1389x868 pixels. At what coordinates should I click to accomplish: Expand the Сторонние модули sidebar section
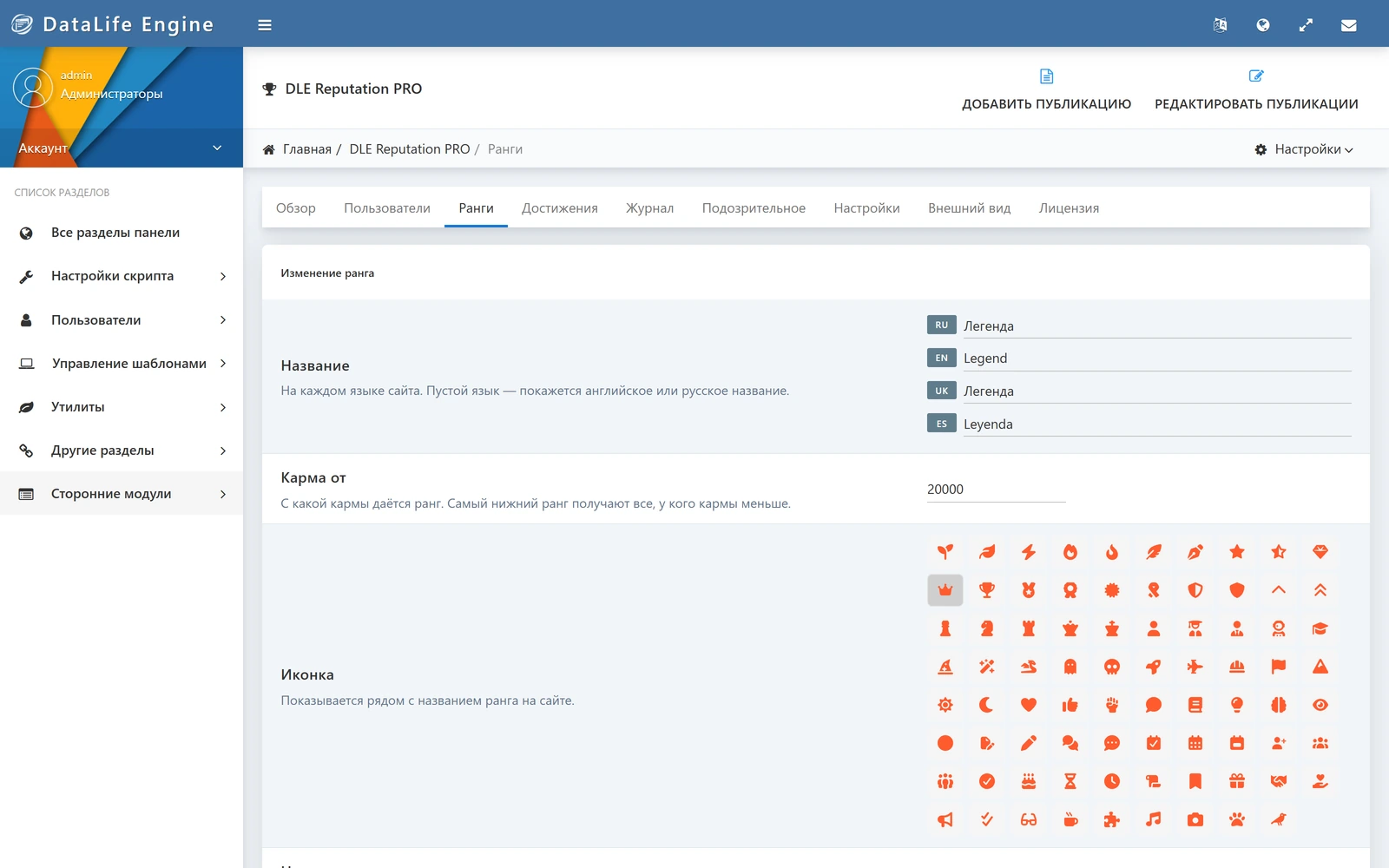point(122,493)
